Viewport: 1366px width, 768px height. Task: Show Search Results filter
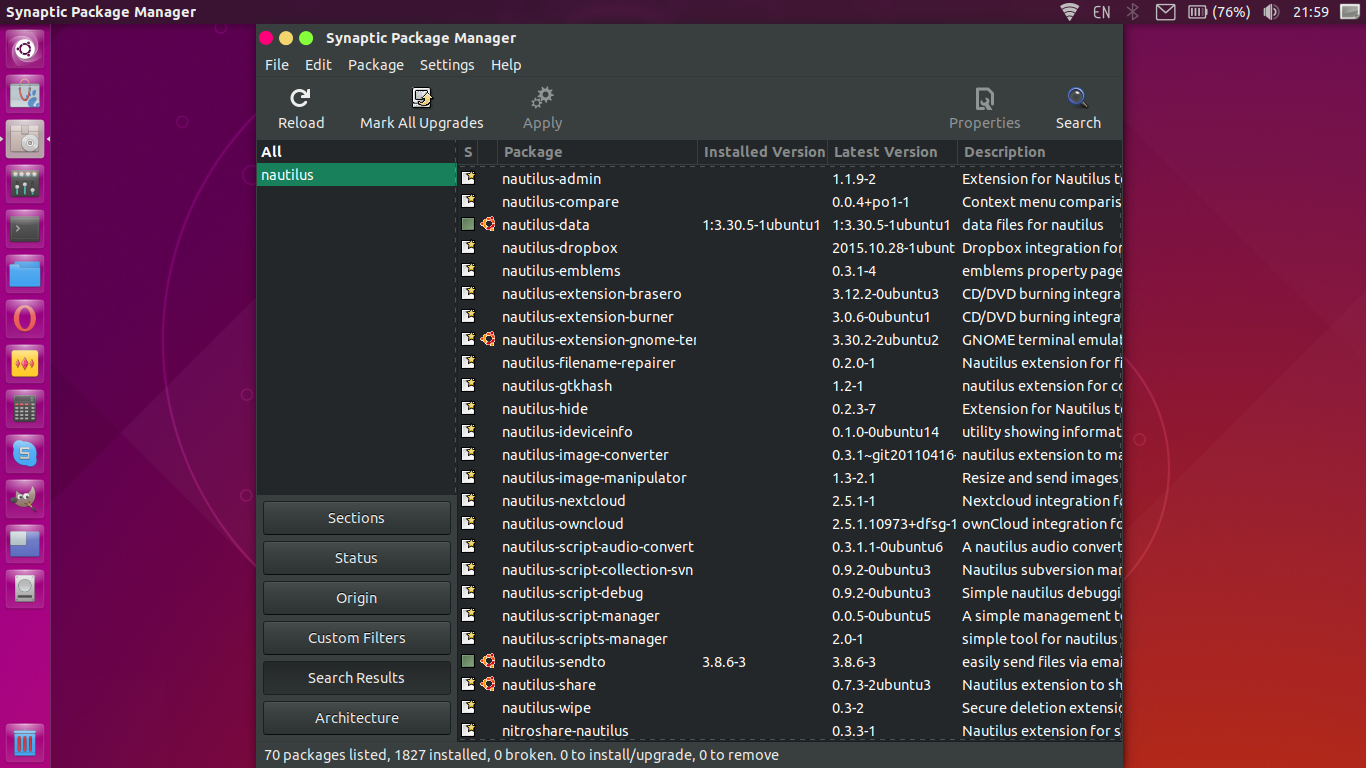tap(357, 678)
